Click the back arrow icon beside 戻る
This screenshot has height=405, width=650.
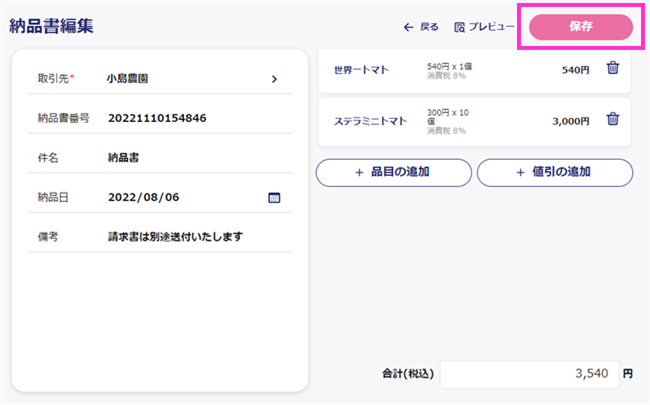[408, 27]
